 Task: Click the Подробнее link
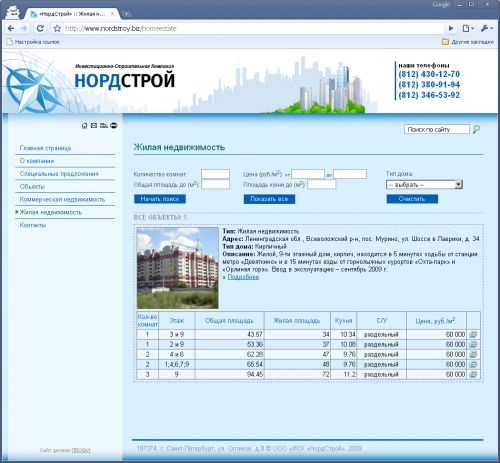pyautogui.click(x=243, y=277)
